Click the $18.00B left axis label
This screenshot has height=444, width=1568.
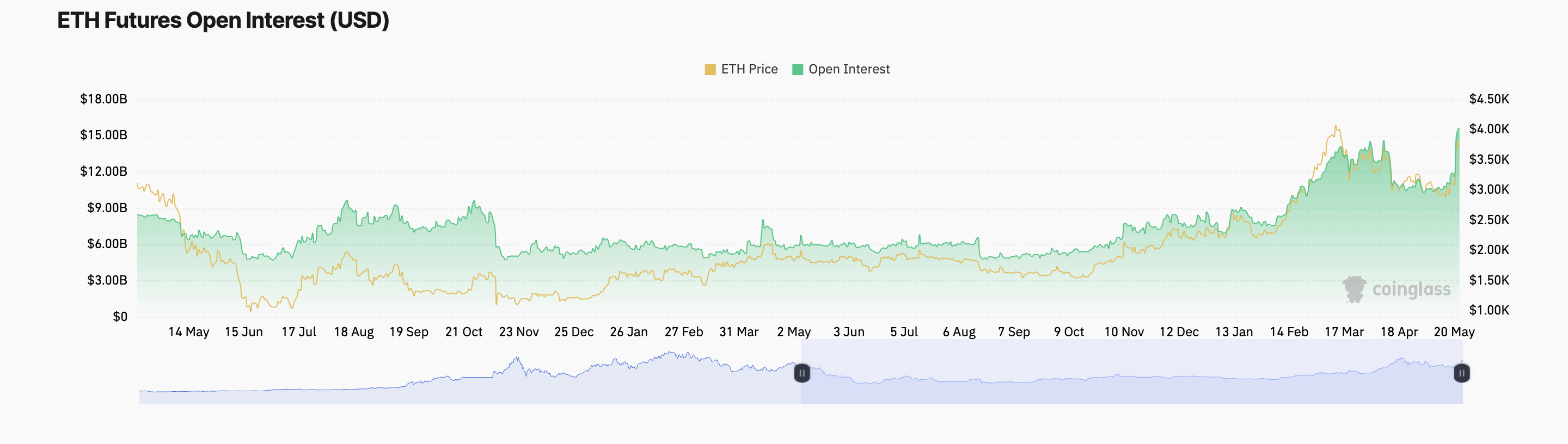click(103, 99)
